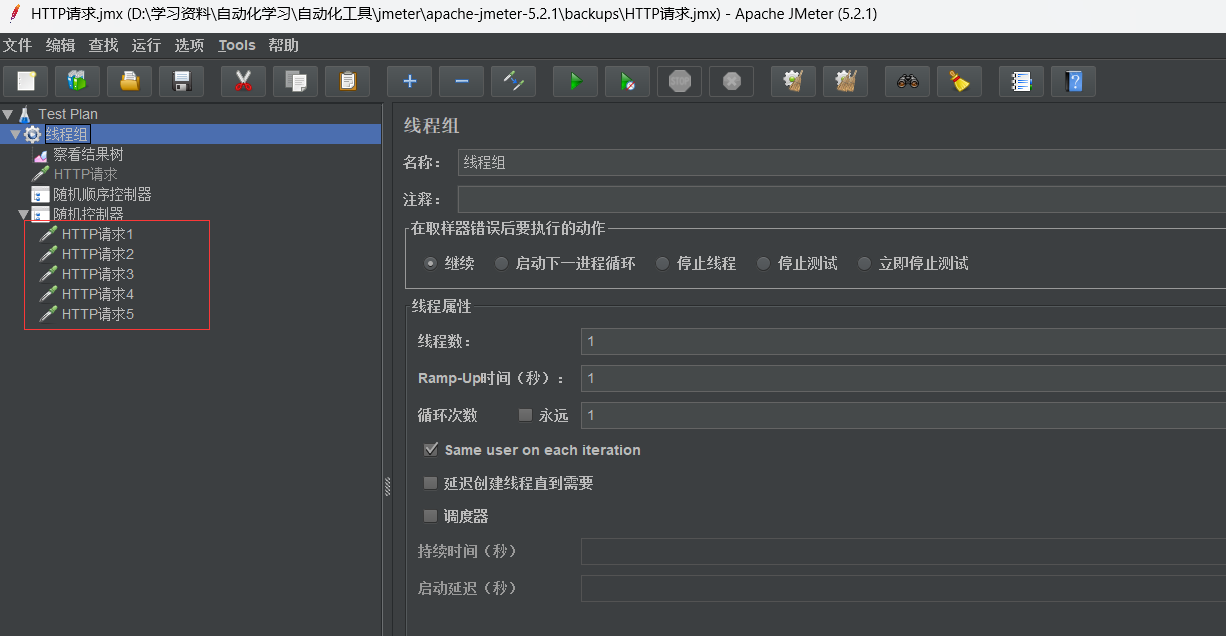The height and width of the screenshot is (636, 1226).
Task: Collapse the 线程组 tree node arrow
Action: pyautogui.click(x=16, y=134)
